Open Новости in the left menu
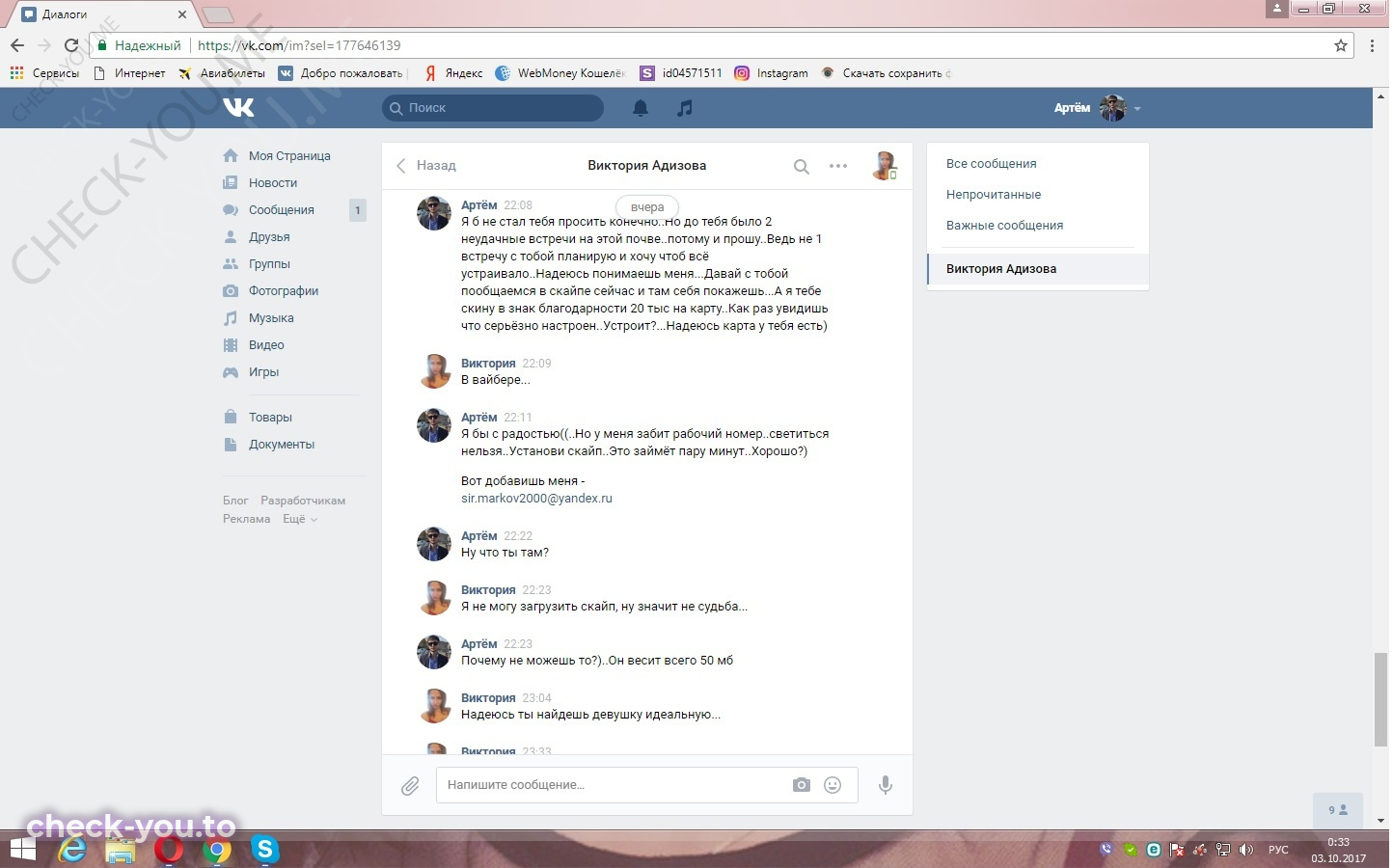This screenshot has width=1393, height=868. coord(273,183)
